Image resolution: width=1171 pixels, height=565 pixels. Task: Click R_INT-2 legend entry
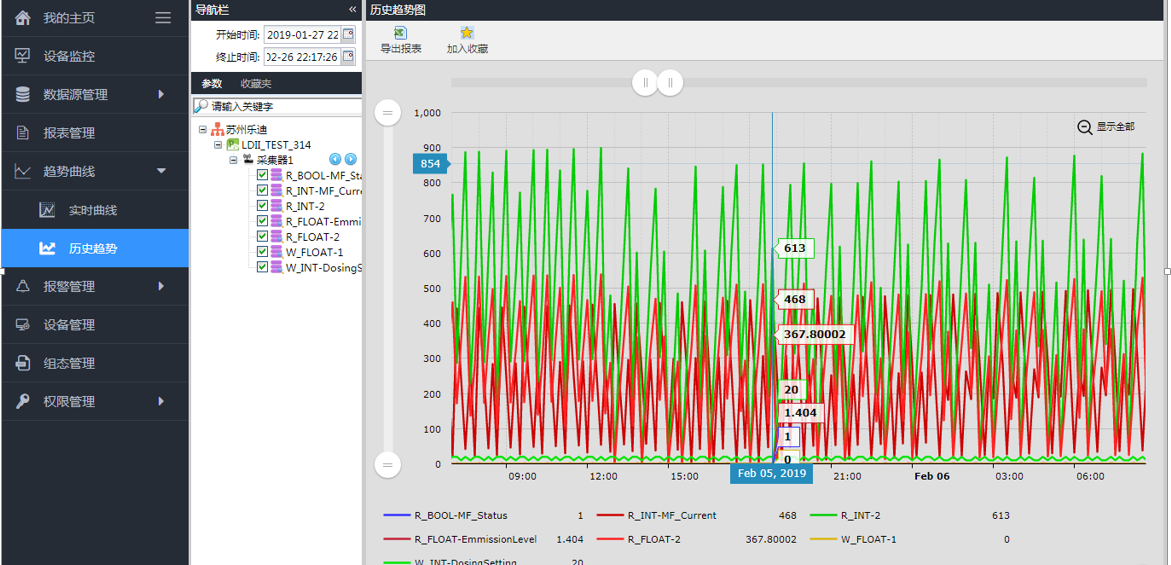coord(910,516)
